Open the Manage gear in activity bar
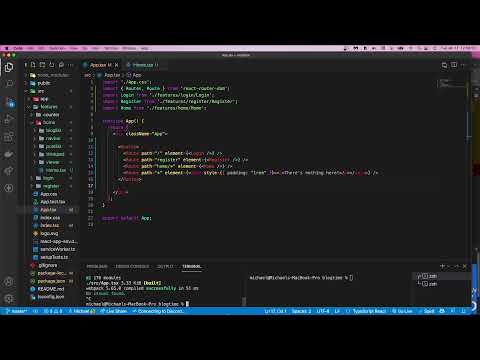480x360 pixels. [9, 298]
